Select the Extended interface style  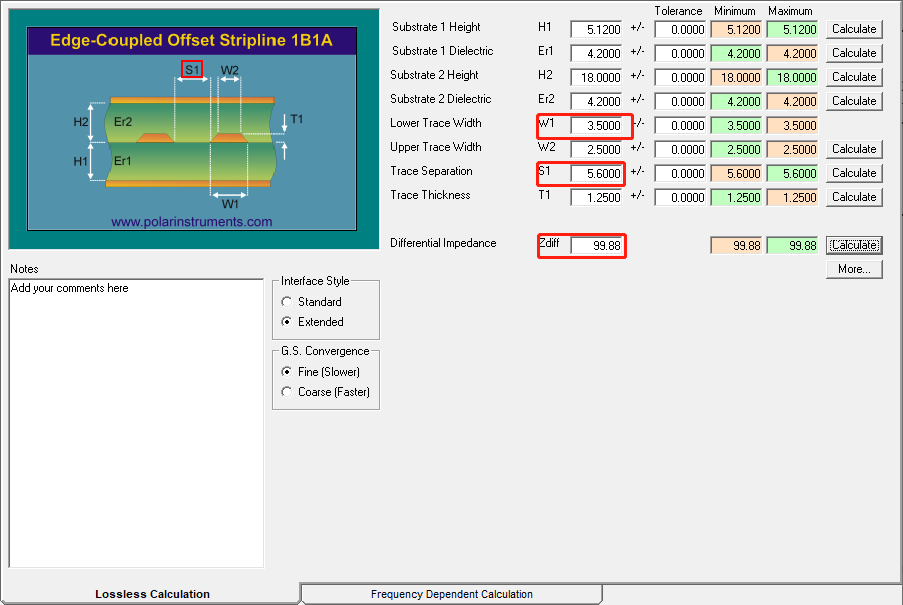point(288,322)
